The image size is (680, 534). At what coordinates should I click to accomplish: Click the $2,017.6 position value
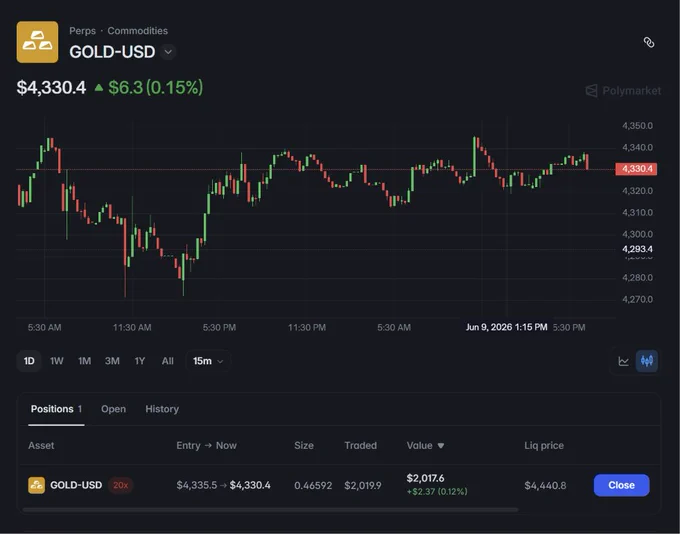[x=425, y=478]
